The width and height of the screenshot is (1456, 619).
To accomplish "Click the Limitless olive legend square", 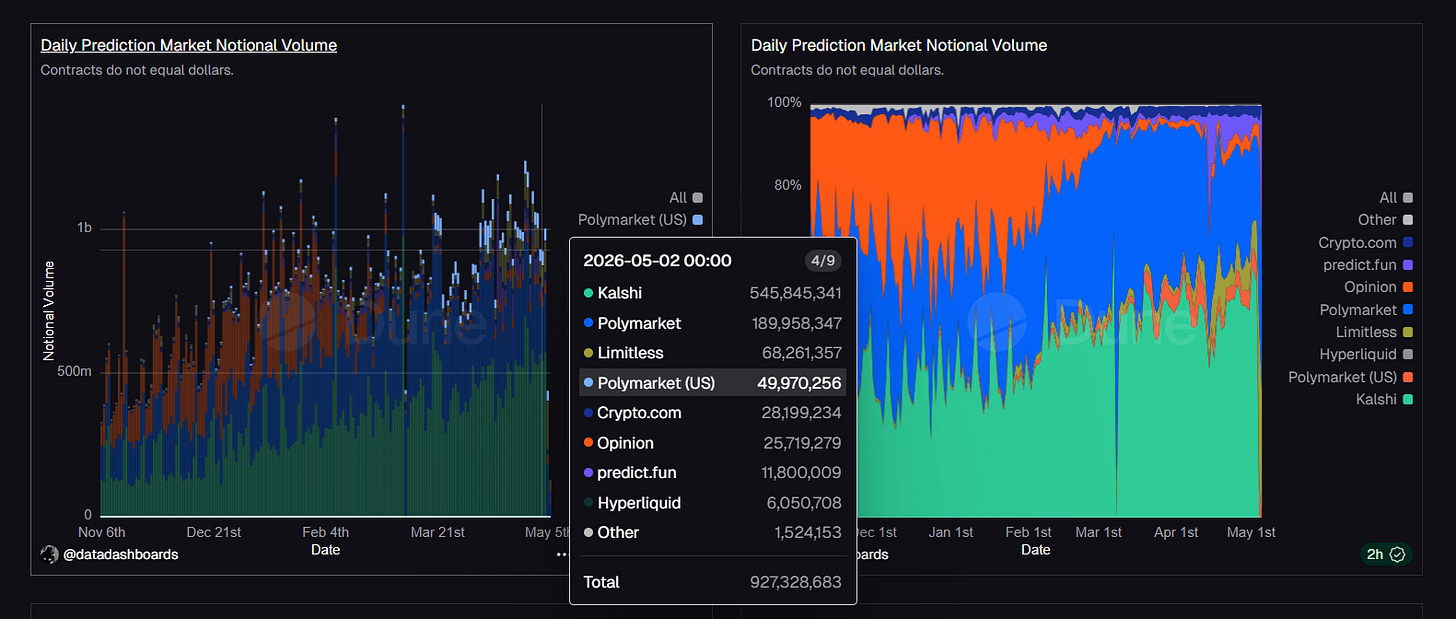I will [x=1408, y=332].
